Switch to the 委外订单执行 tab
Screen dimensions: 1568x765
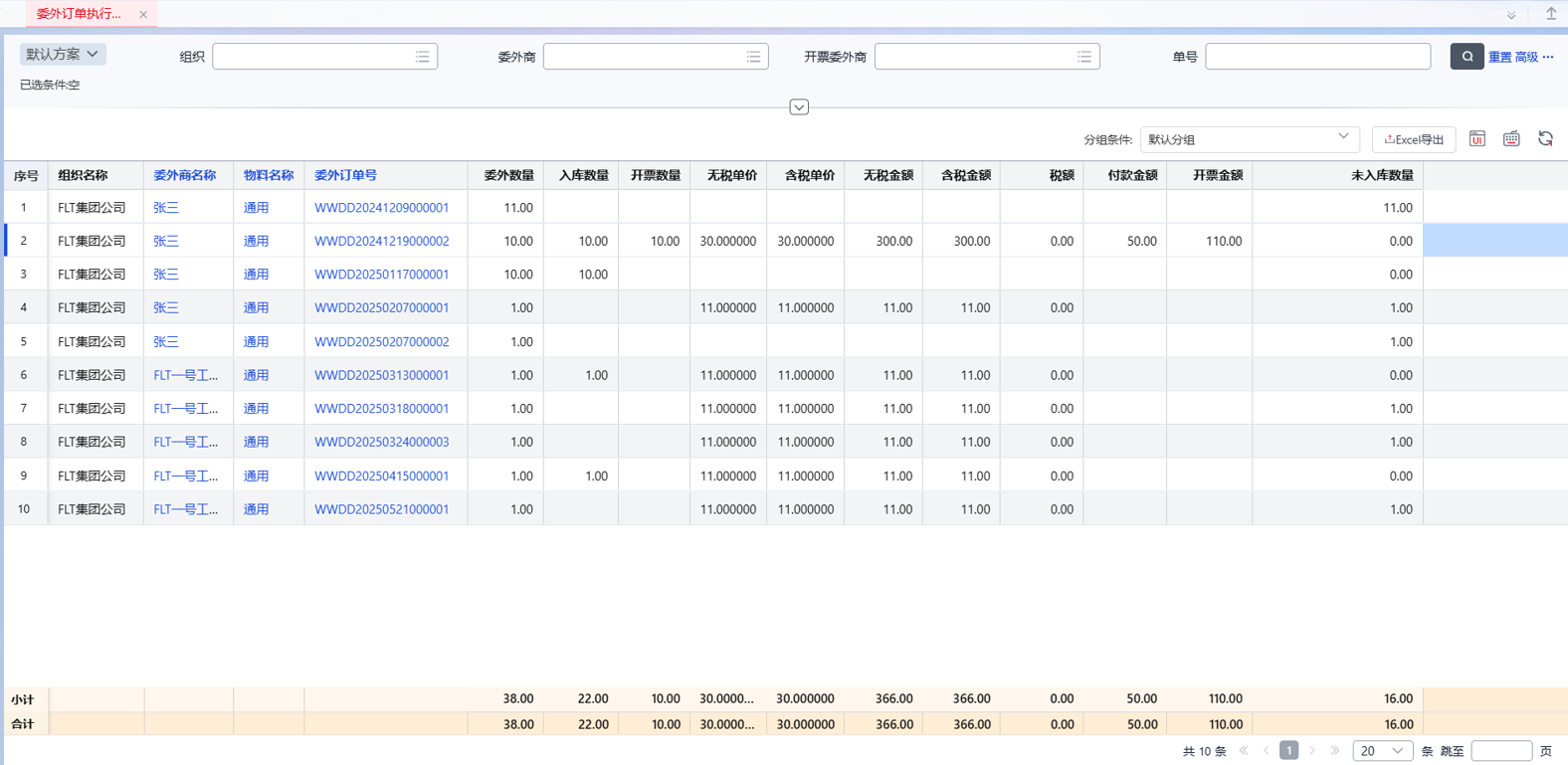point(79,14)
